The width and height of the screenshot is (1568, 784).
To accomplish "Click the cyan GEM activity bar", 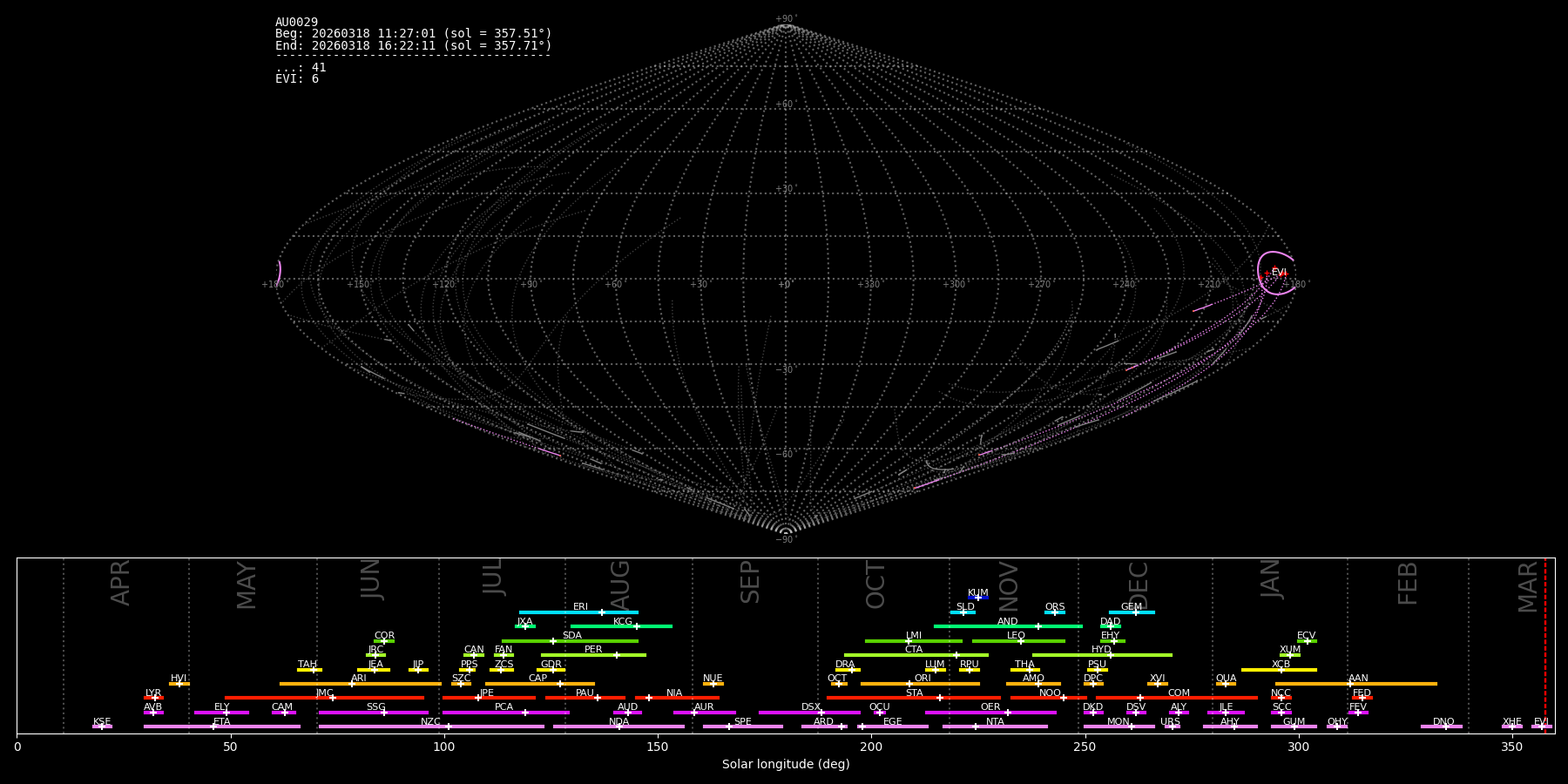I will (x=1132, y=612).
